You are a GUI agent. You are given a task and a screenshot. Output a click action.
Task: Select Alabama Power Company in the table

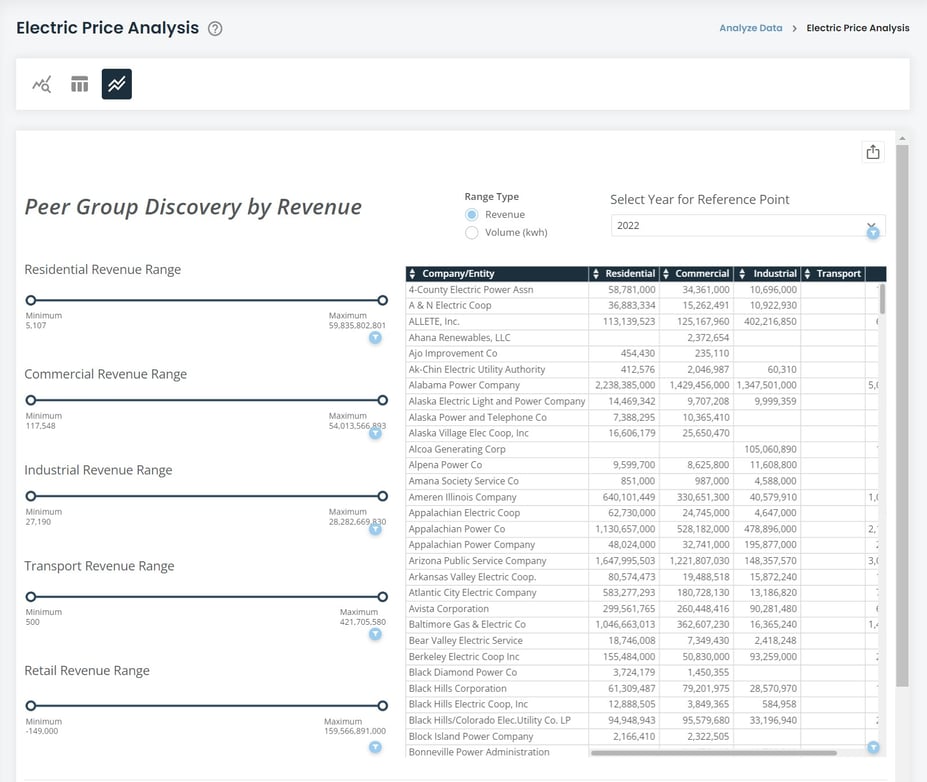464,385
